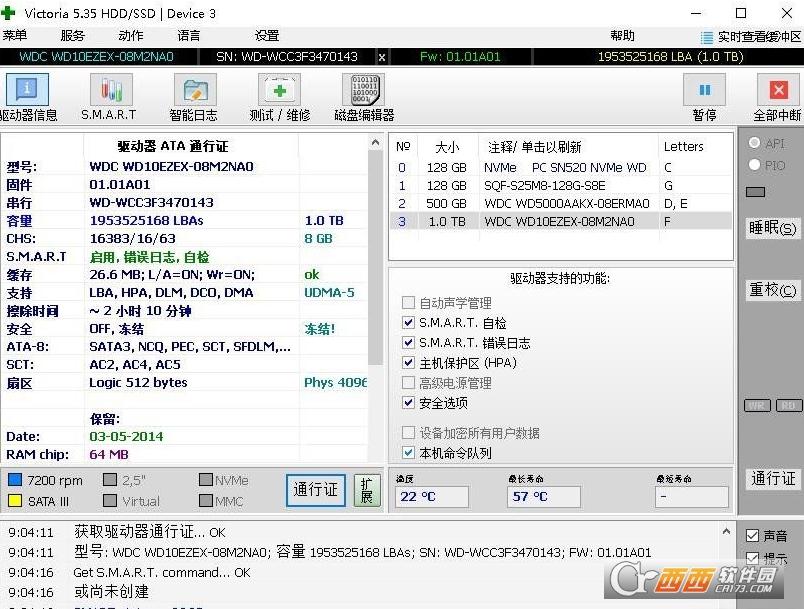This screenshot has width=804, height=609.
Task: Open the 驱动器信息 drive info icon
Action: coord(27,89)
